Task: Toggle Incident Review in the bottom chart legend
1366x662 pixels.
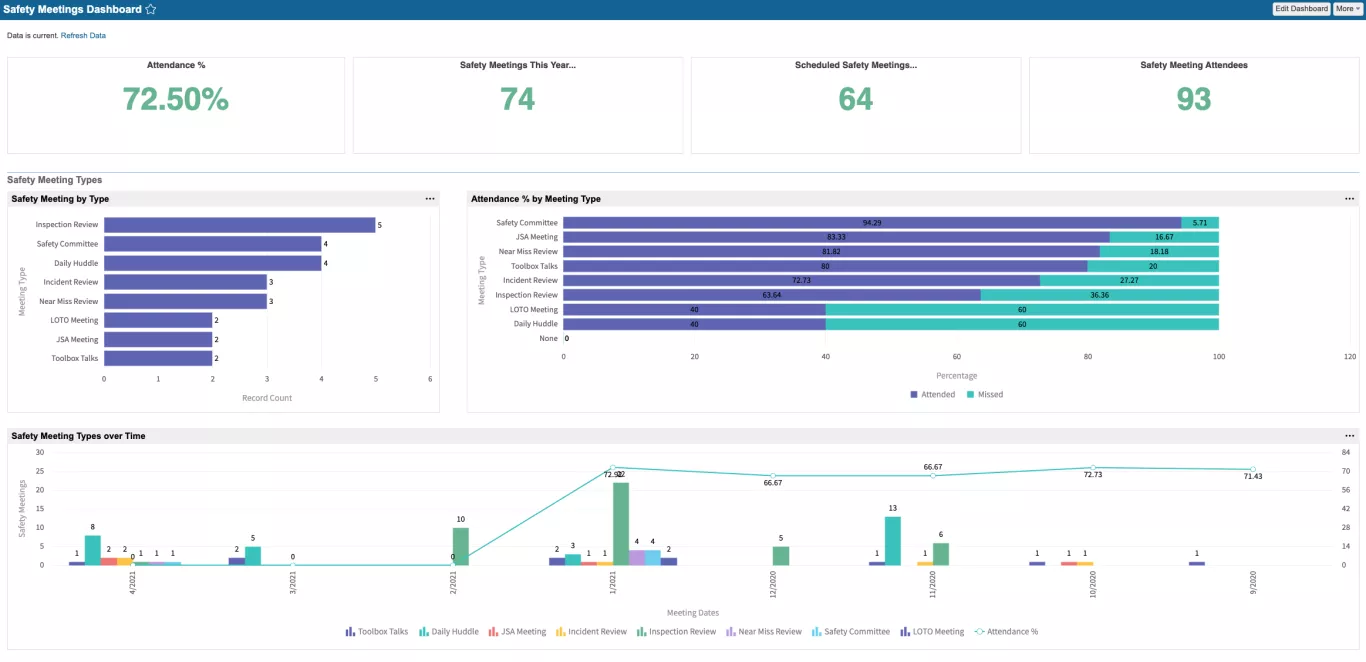Action: pos(591,632)
